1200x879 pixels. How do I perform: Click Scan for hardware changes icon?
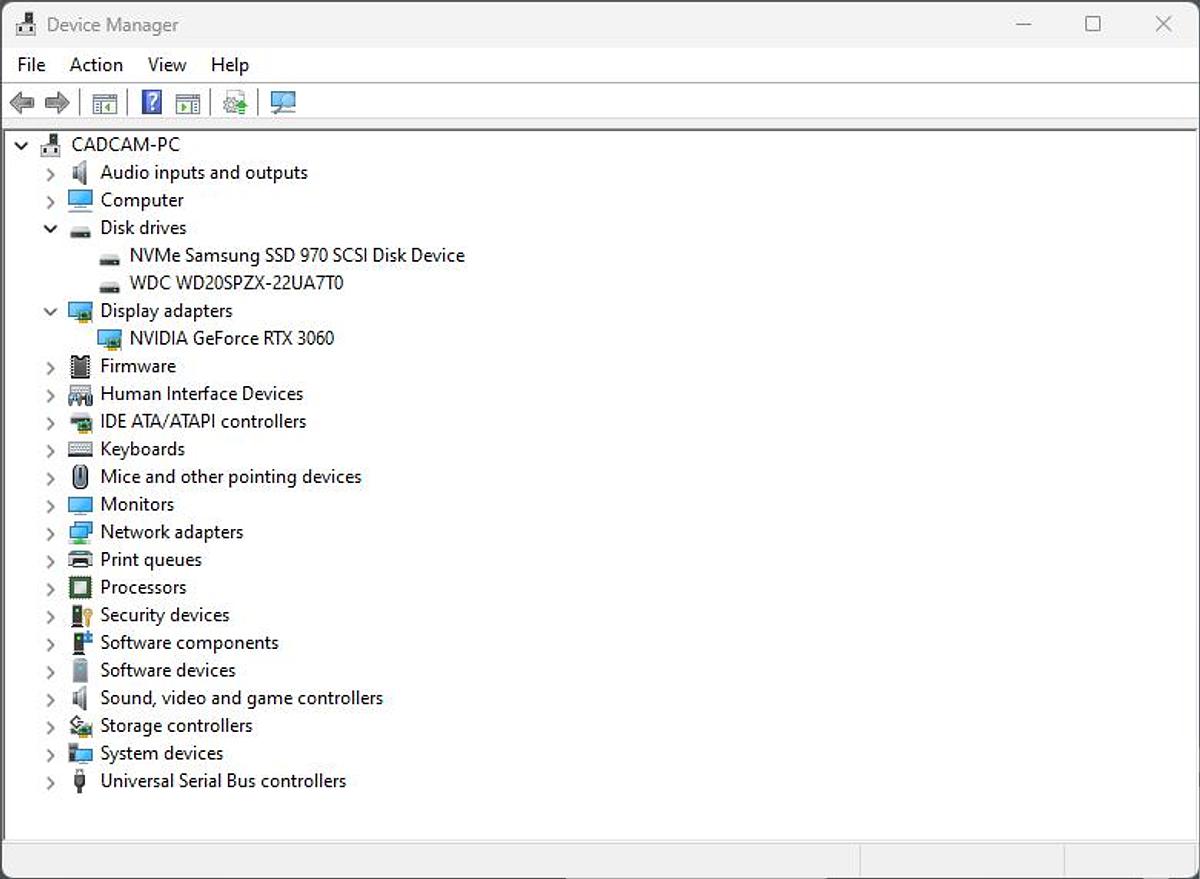coord(283,103)
